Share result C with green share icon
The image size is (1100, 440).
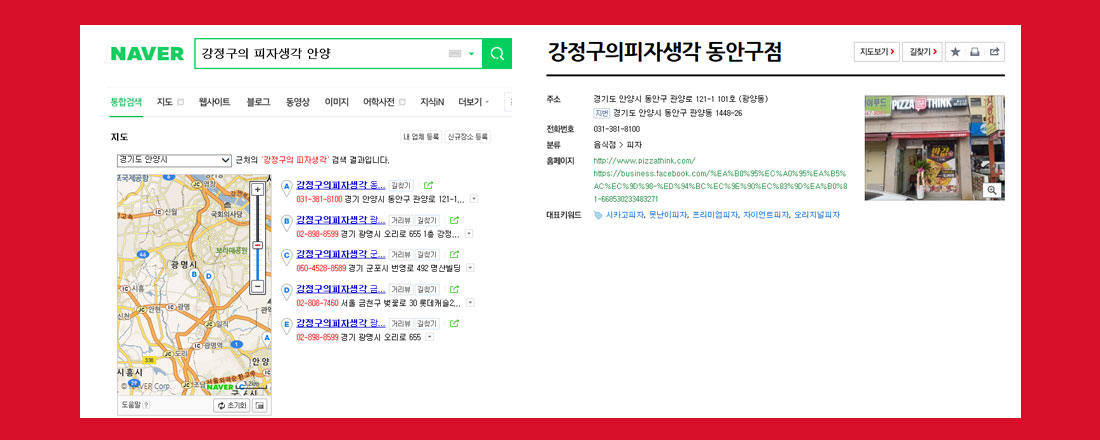click(455, 254)
